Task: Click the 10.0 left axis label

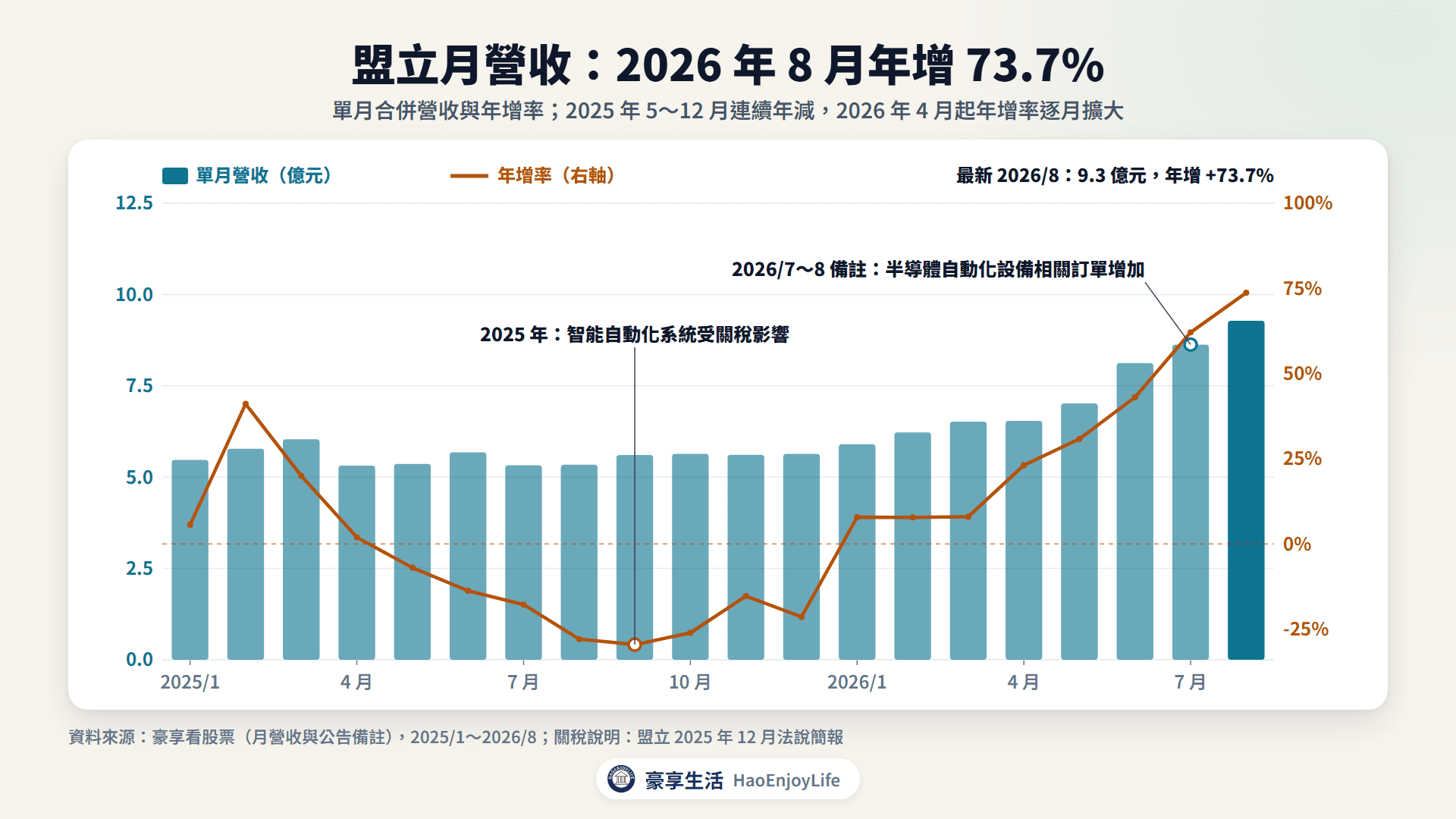Action: click(x=134, y=294)
